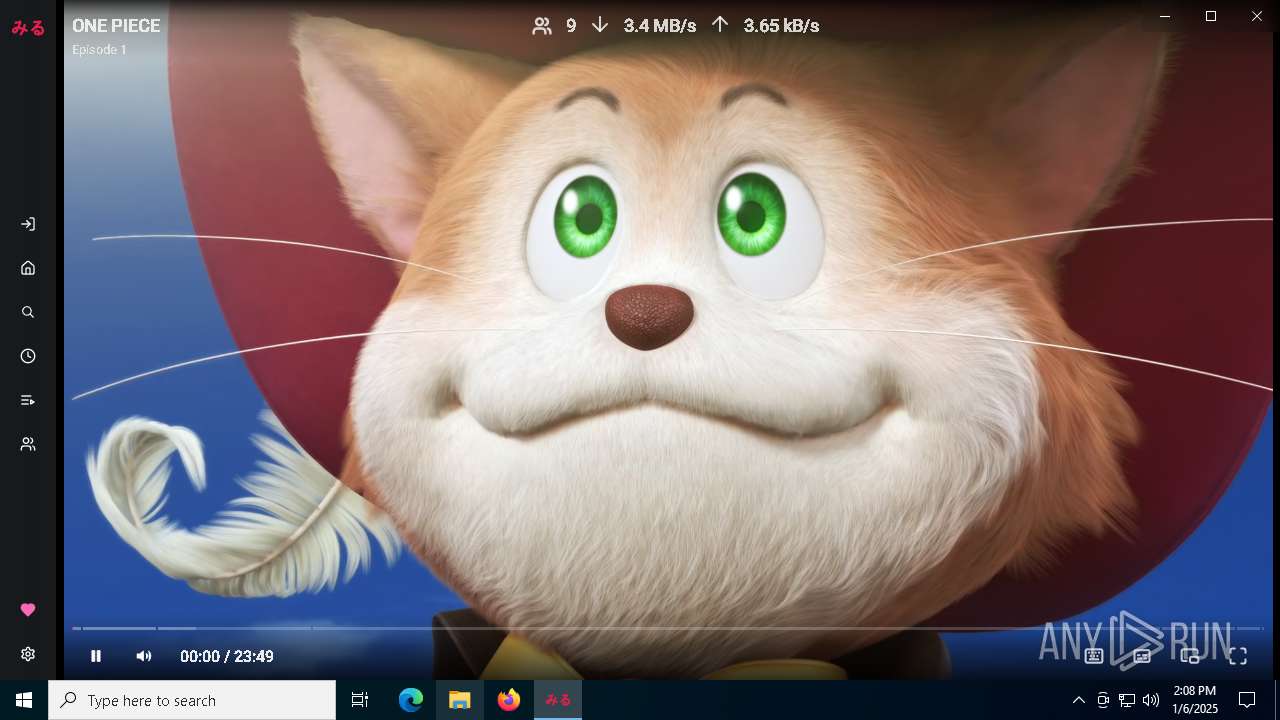Open the Search page in the sidebar
The image size is (1280, 720).
coord(28,312)
